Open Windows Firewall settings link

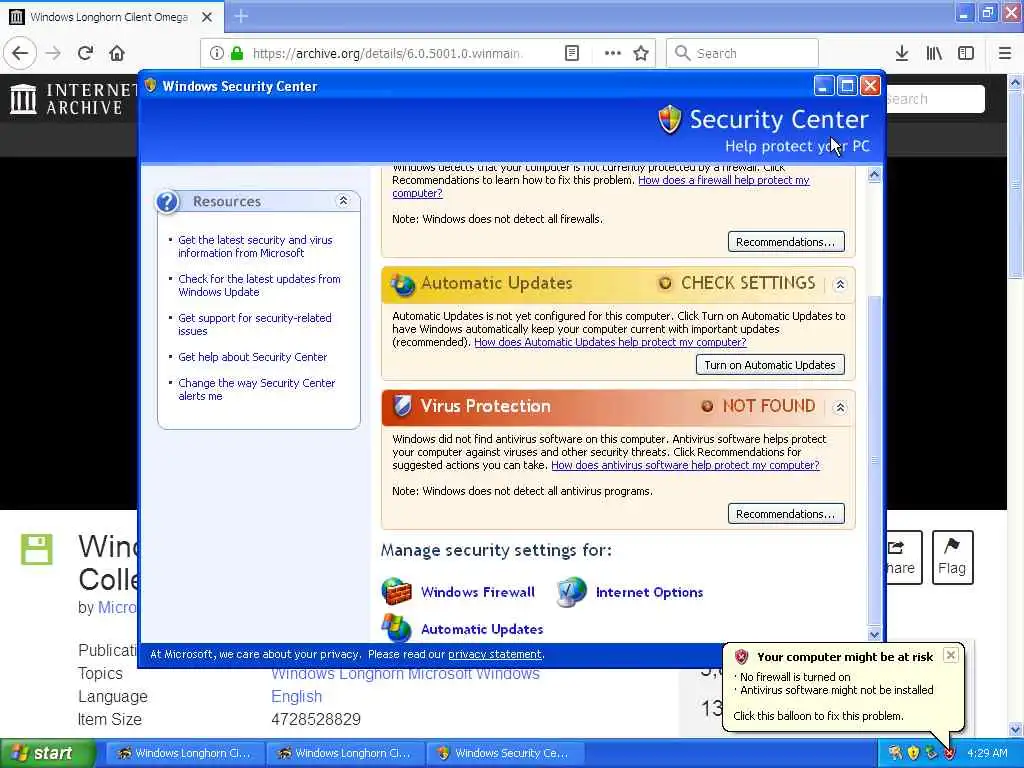tap(477, 592)
